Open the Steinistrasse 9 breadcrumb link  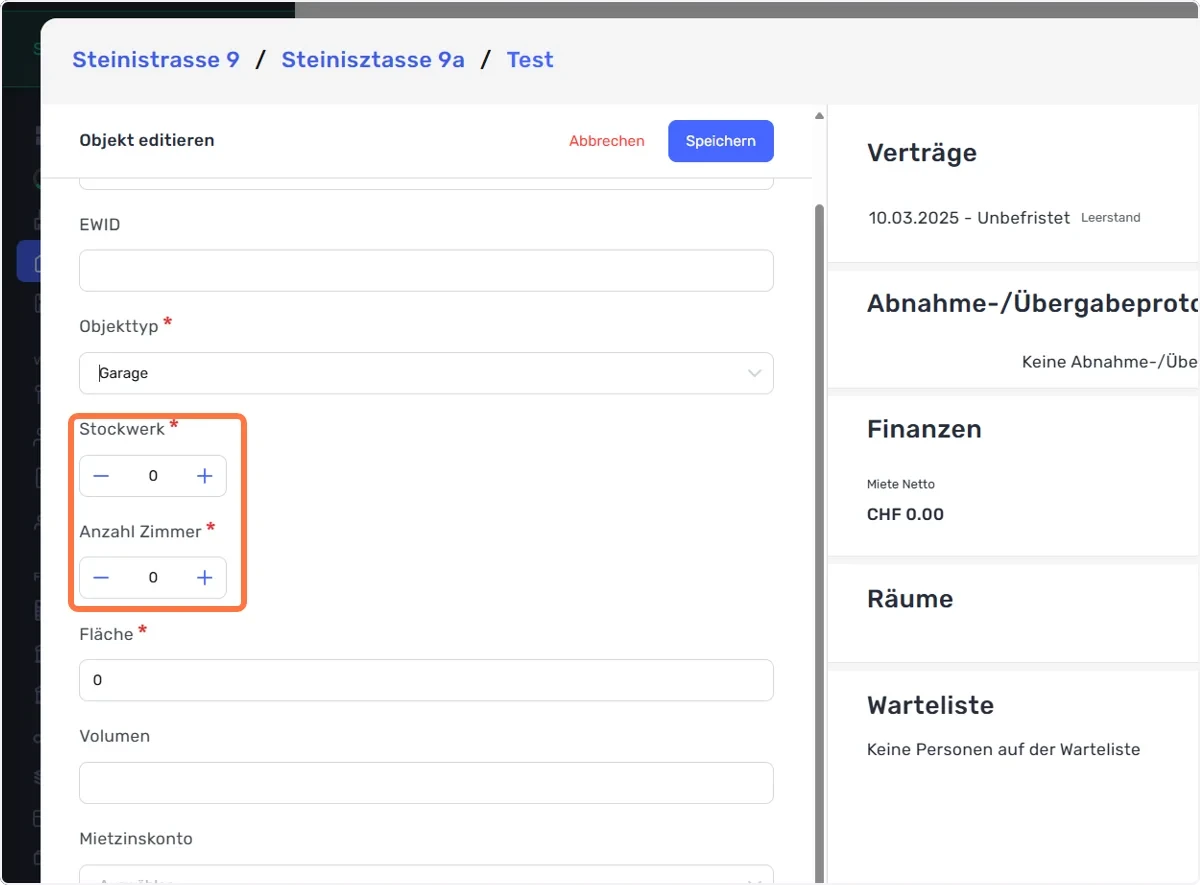pyautogui.click(x=156, y=60)
